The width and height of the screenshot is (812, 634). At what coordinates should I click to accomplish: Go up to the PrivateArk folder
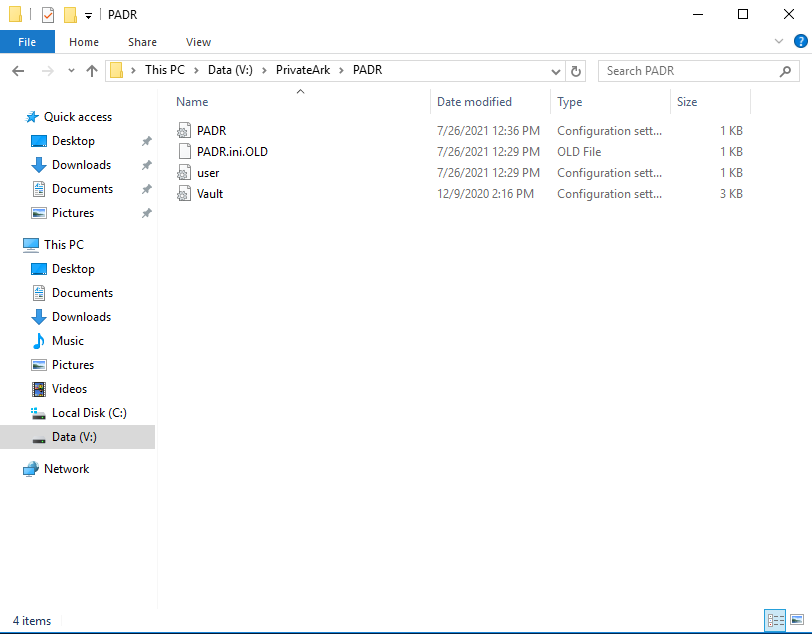click(92, 70)
